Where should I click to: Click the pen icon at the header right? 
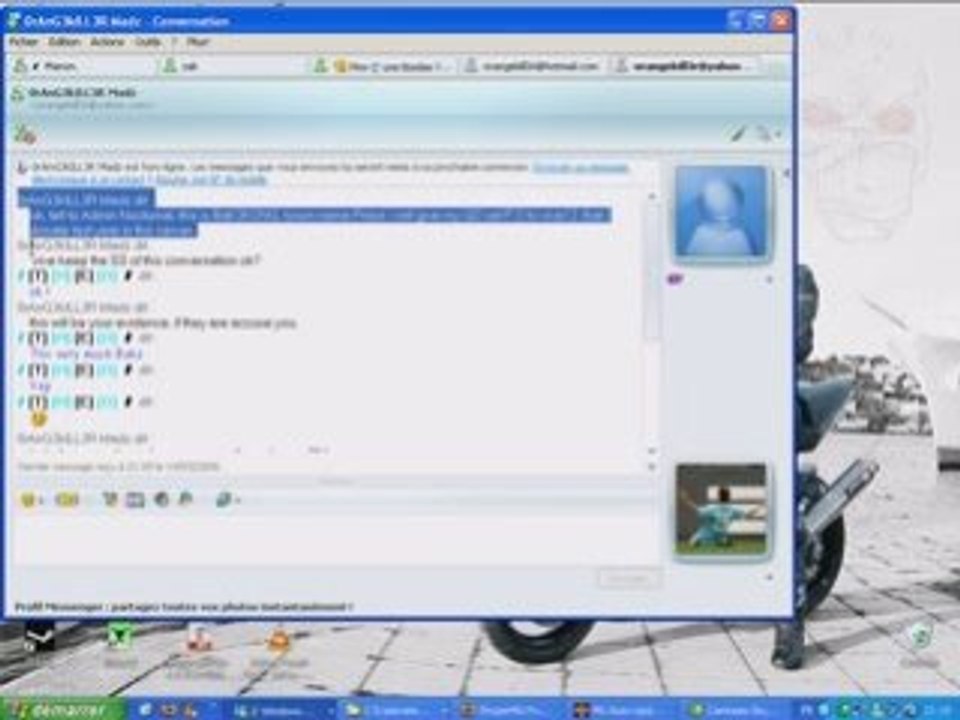740,133
